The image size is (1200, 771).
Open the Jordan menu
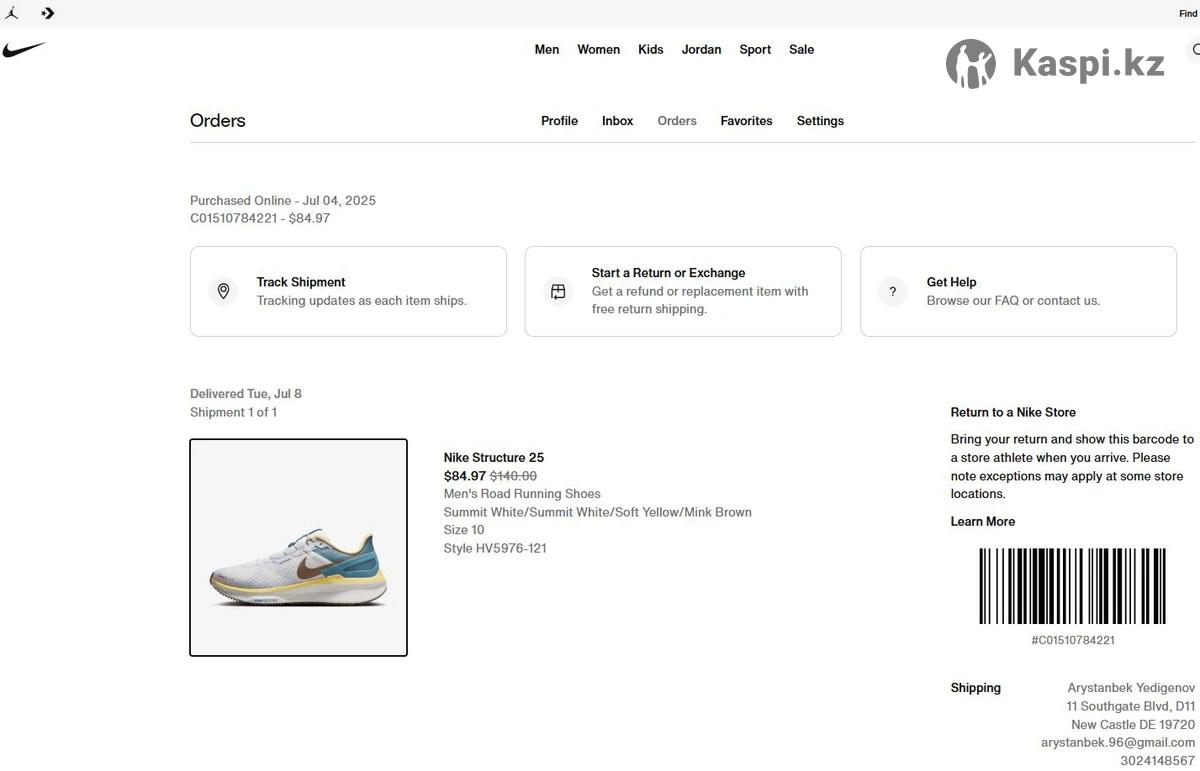point(701,49)
